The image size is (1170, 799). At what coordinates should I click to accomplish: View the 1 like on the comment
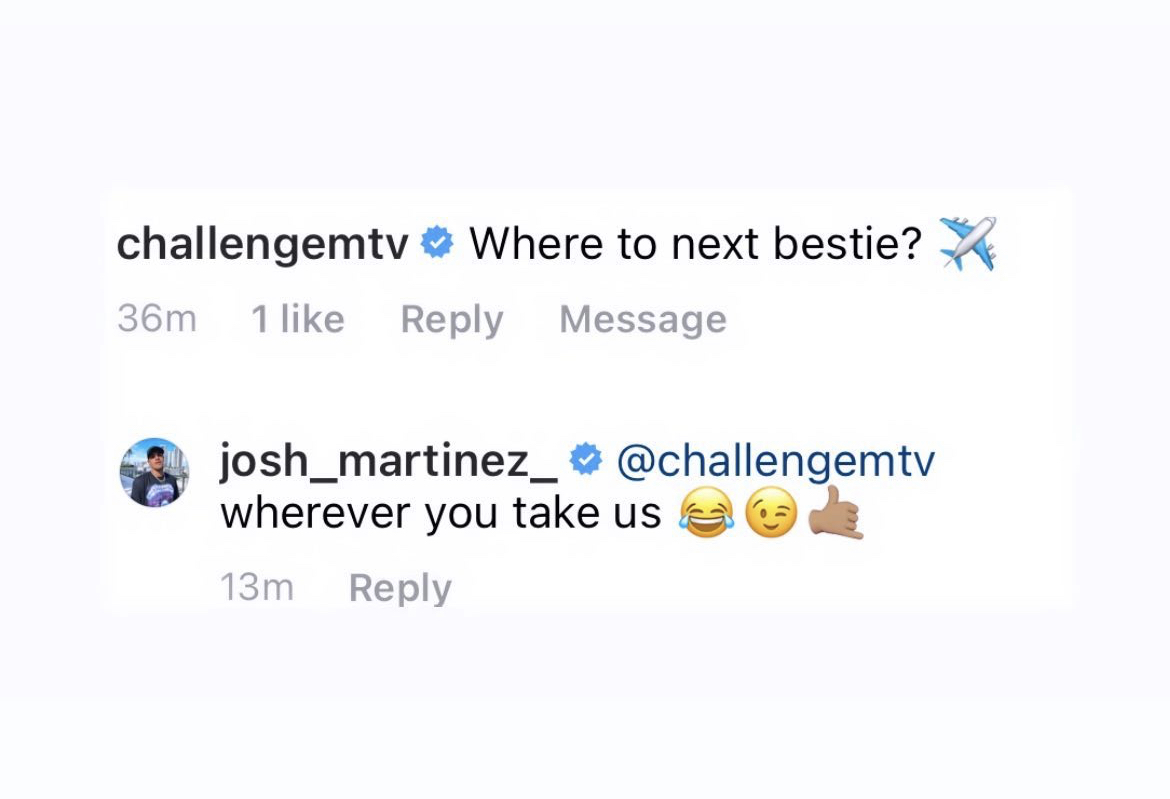pyautogui.click(x=298, y=319)
